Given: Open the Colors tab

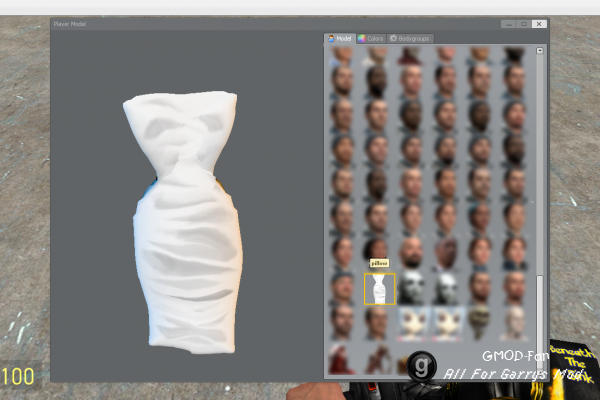Looking at the screenshot, I should tap(370, 39).
